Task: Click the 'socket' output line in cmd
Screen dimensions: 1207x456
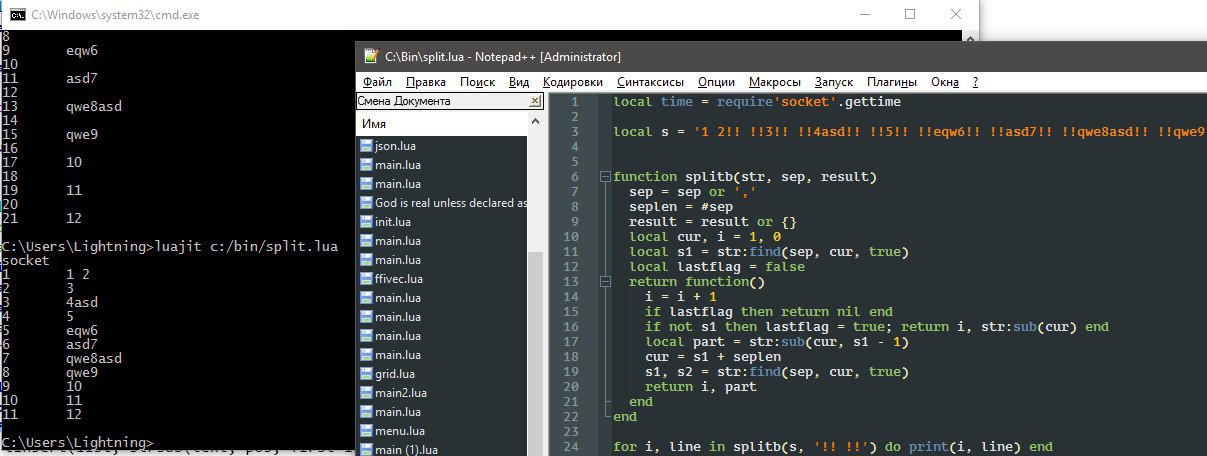Action: pos(26,259)
